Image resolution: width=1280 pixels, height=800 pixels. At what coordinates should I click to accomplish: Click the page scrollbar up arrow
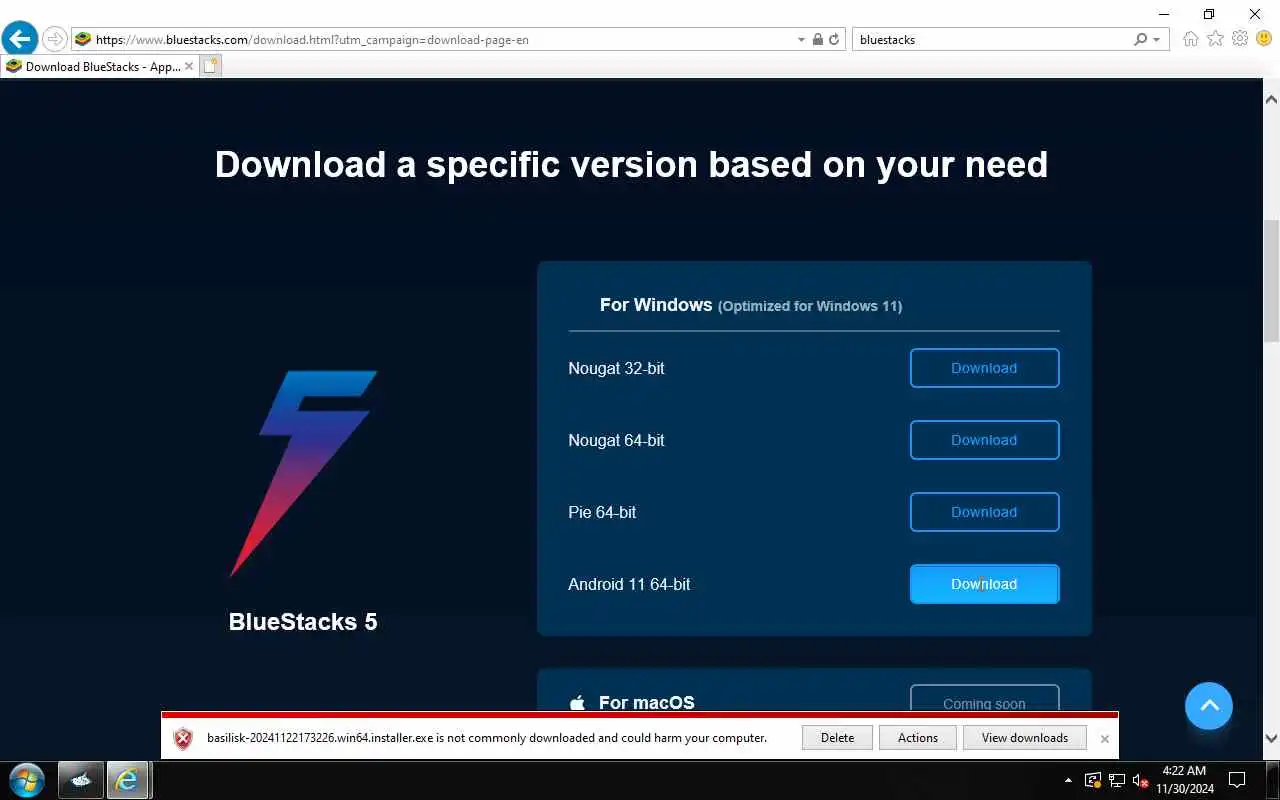coord(1271,99)
